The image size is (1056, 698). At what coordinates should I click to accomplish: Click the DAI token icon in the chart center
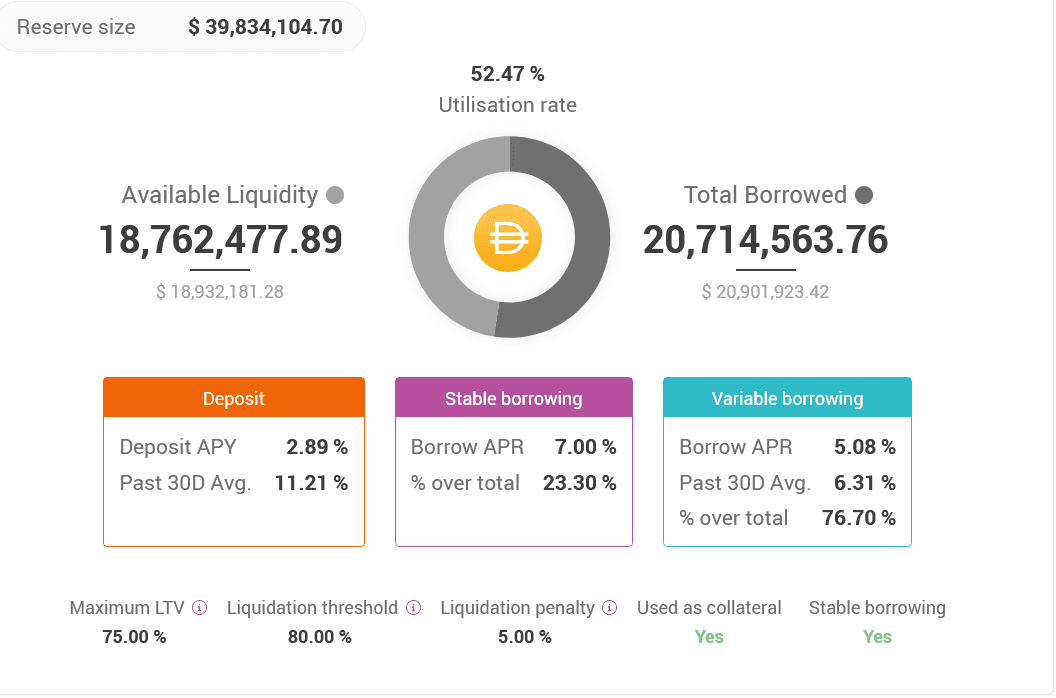[508, 238]
